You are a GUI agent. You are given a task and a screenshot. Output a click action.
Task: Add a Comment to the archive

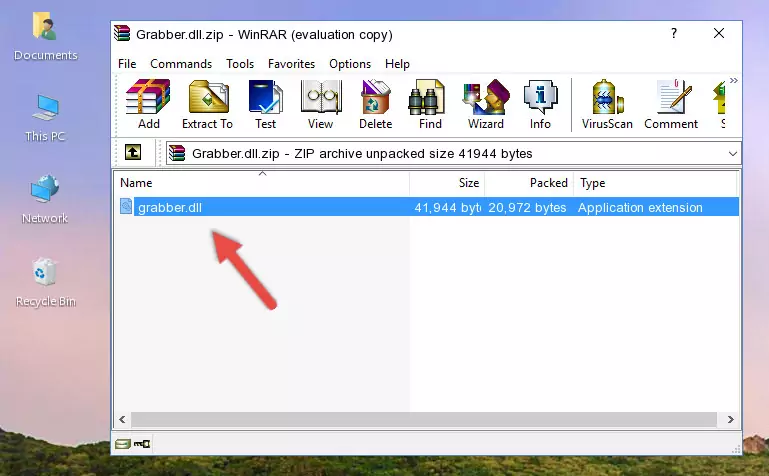coord(671,104)
